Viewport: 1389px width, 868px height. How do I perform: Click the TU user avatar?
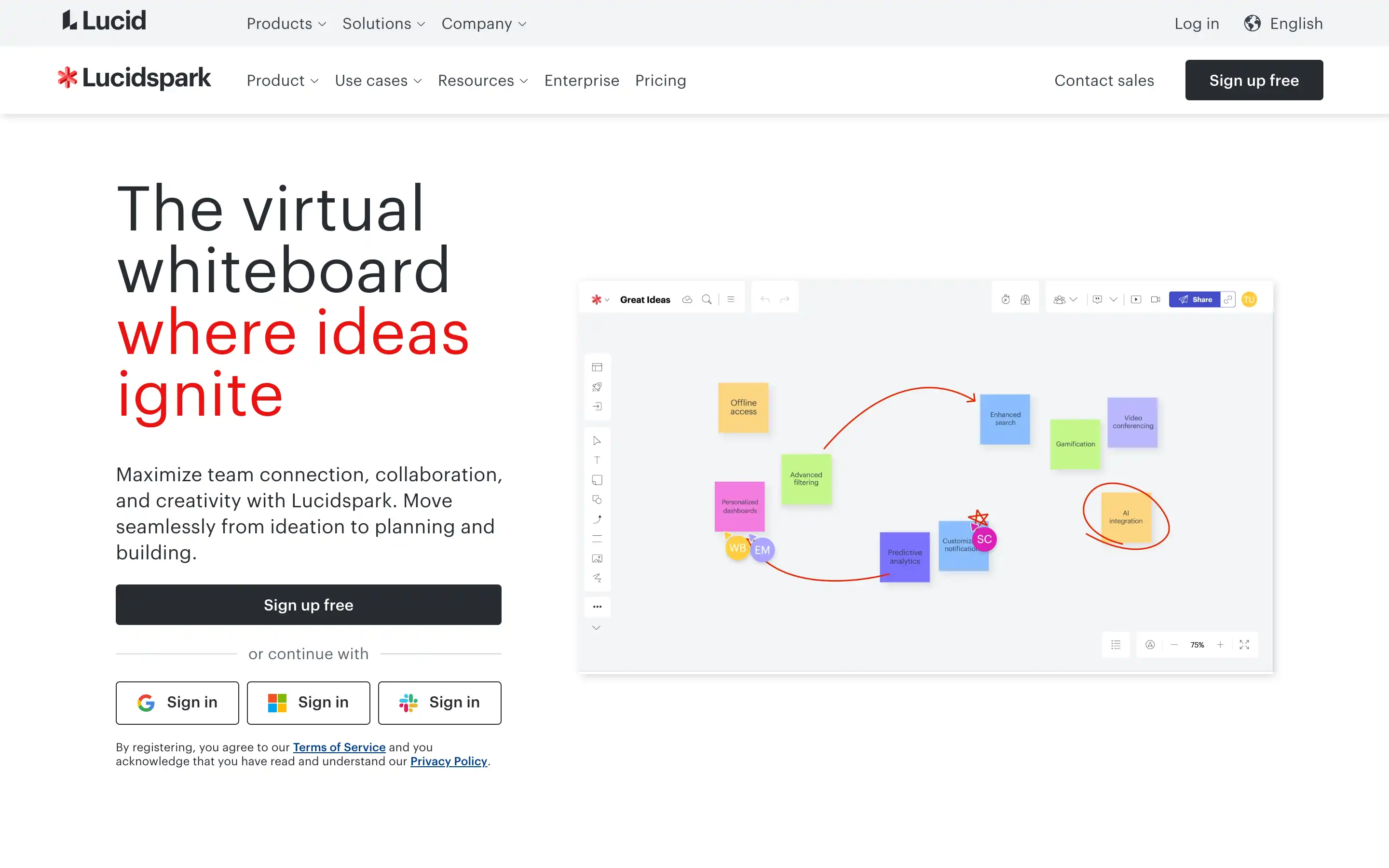point(1249,299)
